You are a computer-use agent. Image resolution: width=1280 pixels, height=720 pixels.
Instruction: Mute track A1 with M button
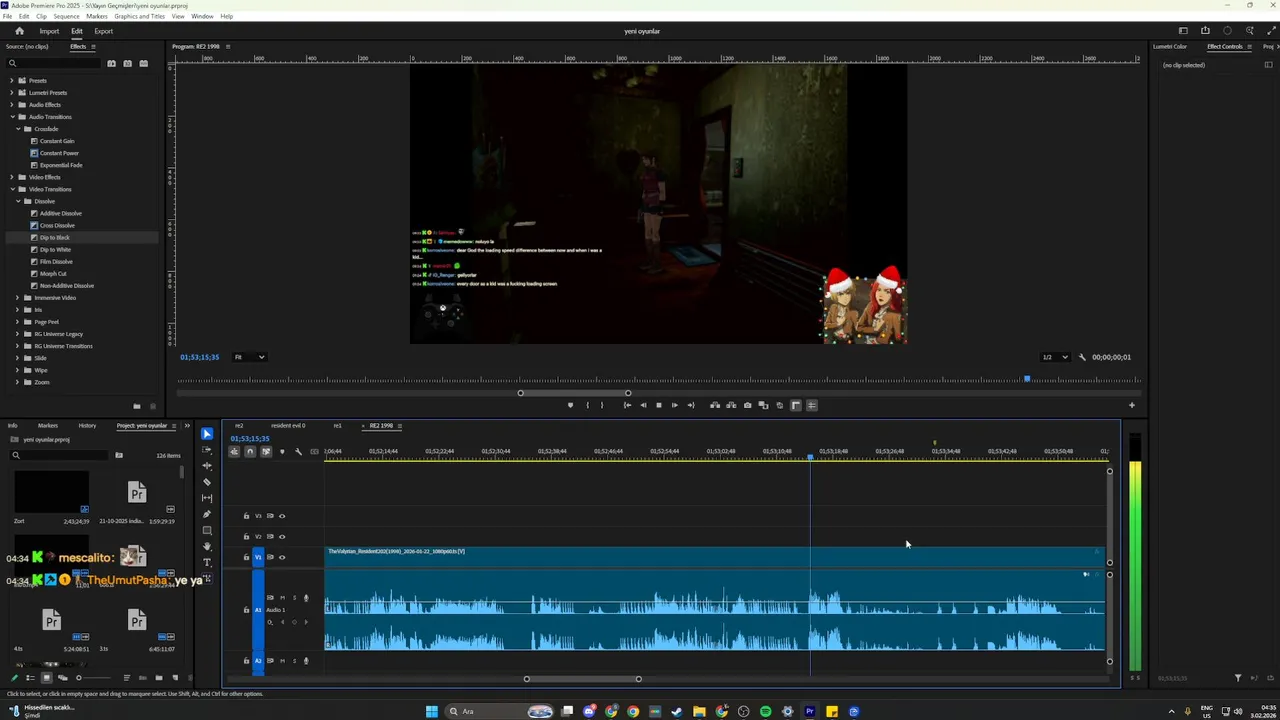(282, 598)
